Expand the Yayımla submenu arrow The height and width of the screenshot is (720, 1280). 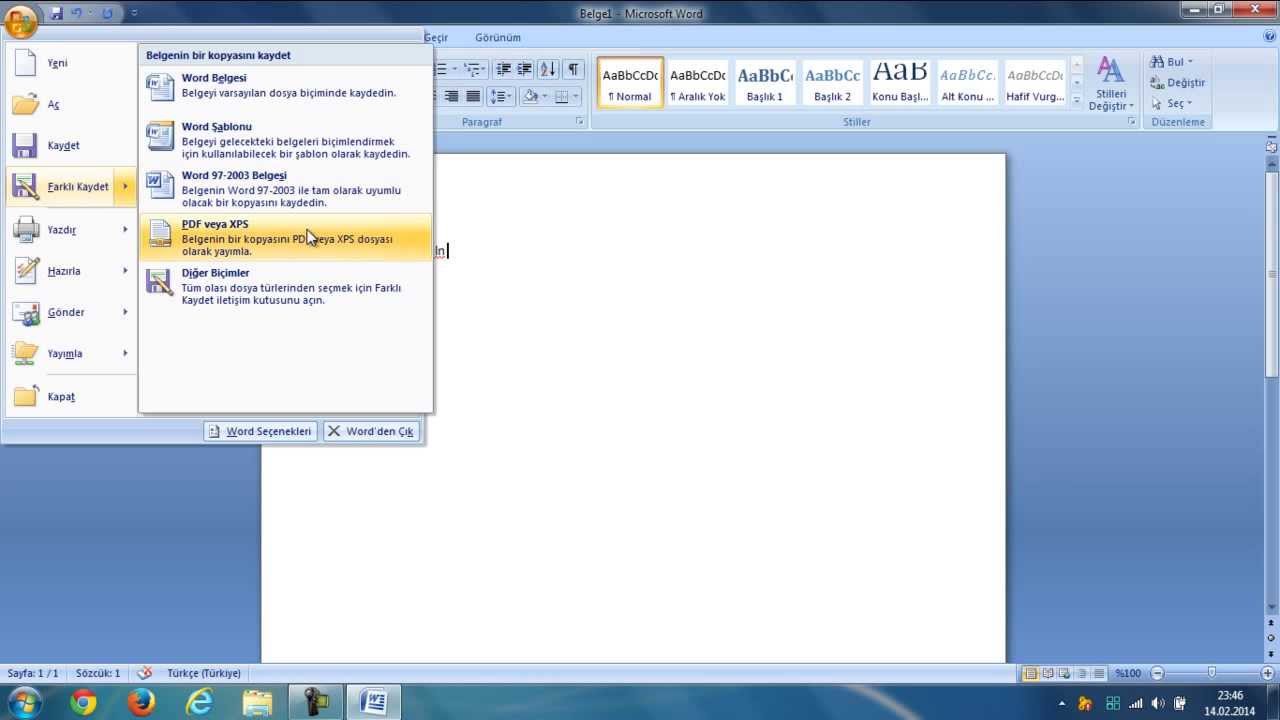(125, 353)
